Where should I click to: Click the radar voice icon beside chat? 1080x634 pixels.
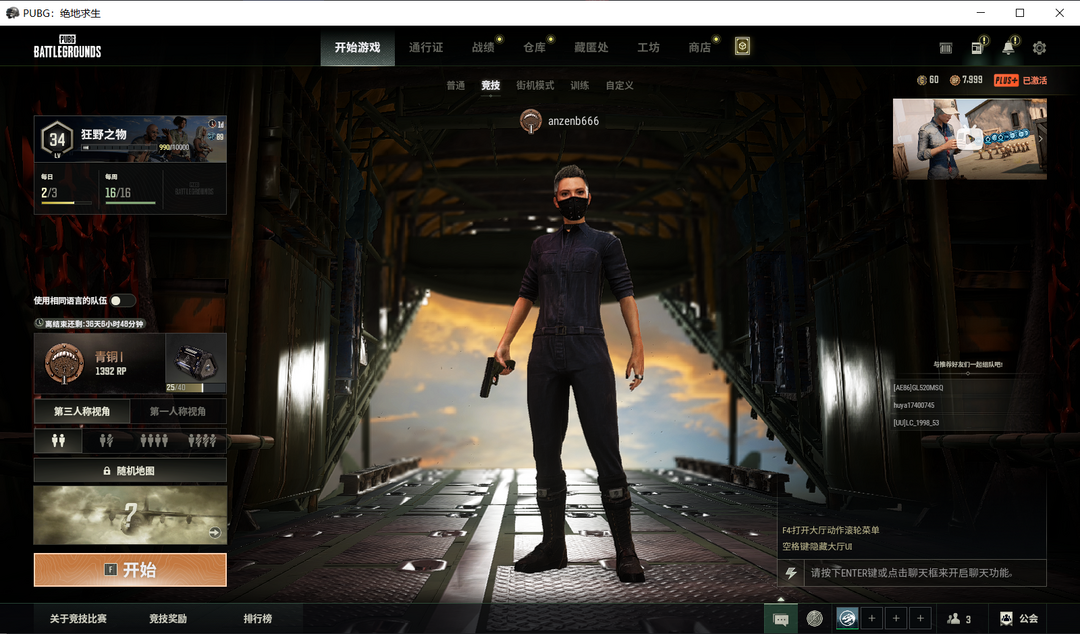click(815, 619)
